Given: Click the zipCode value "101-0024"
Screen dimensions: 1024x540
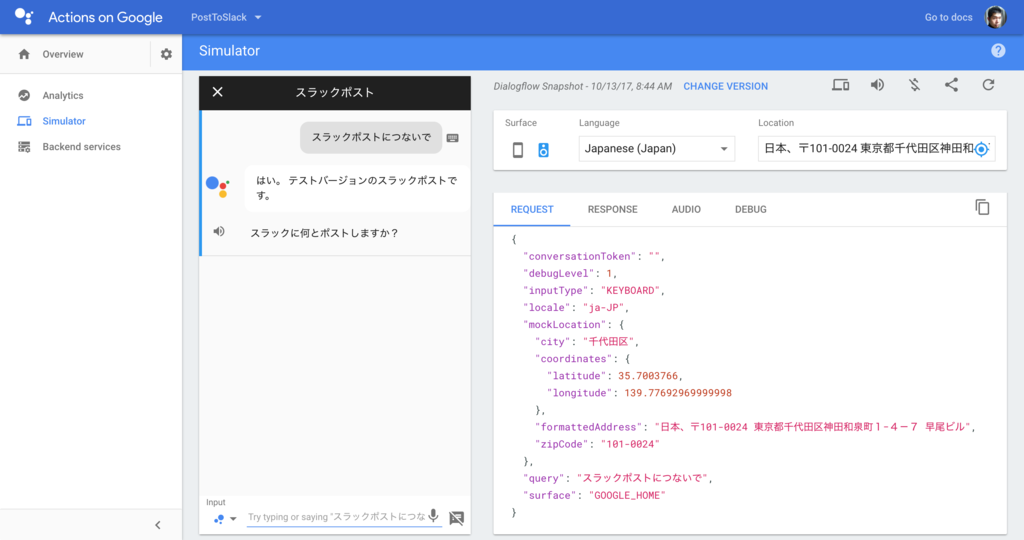Looking at the screenshot, I should 630,444.
